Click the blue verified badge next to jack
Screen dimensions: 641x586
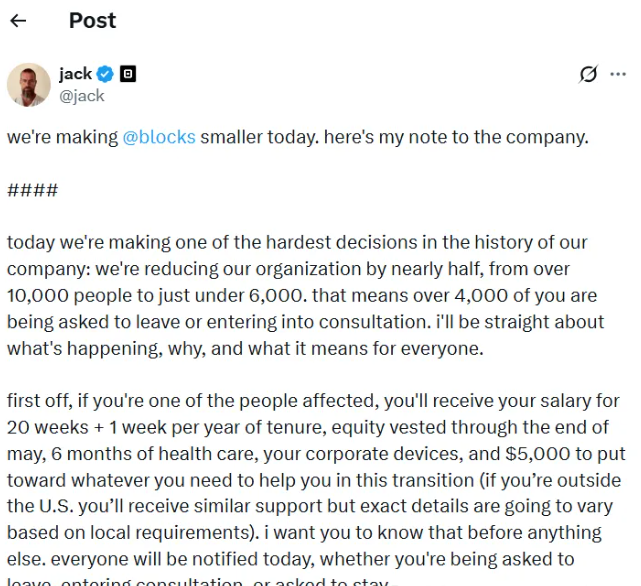pyautogui.click(x=106, y=74)
